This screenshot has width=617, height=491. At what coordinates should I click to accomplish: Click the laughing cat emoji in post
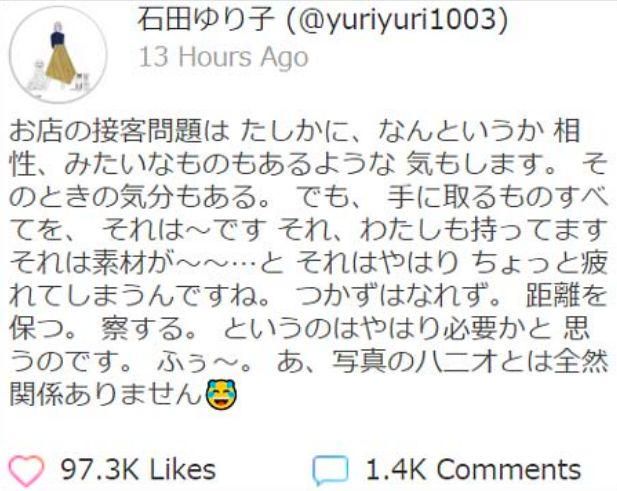[x=222, y=394]
